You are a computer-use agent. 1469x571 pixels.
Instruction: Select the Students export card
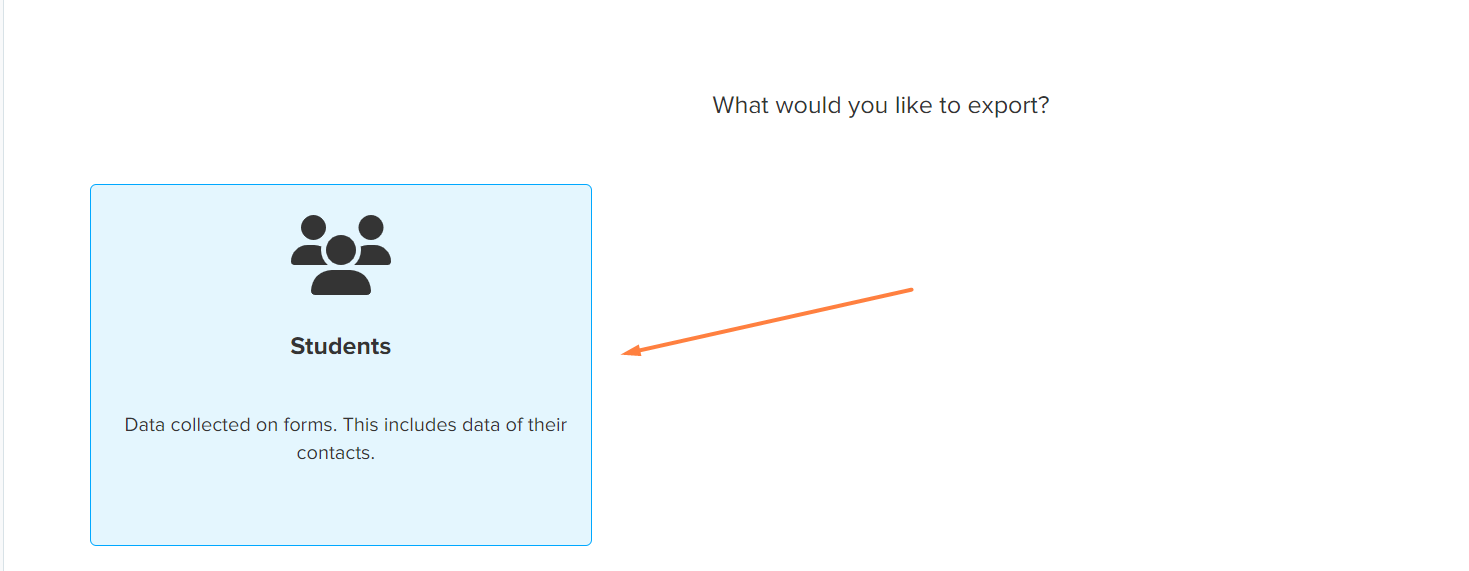click(x=341, y=365)
